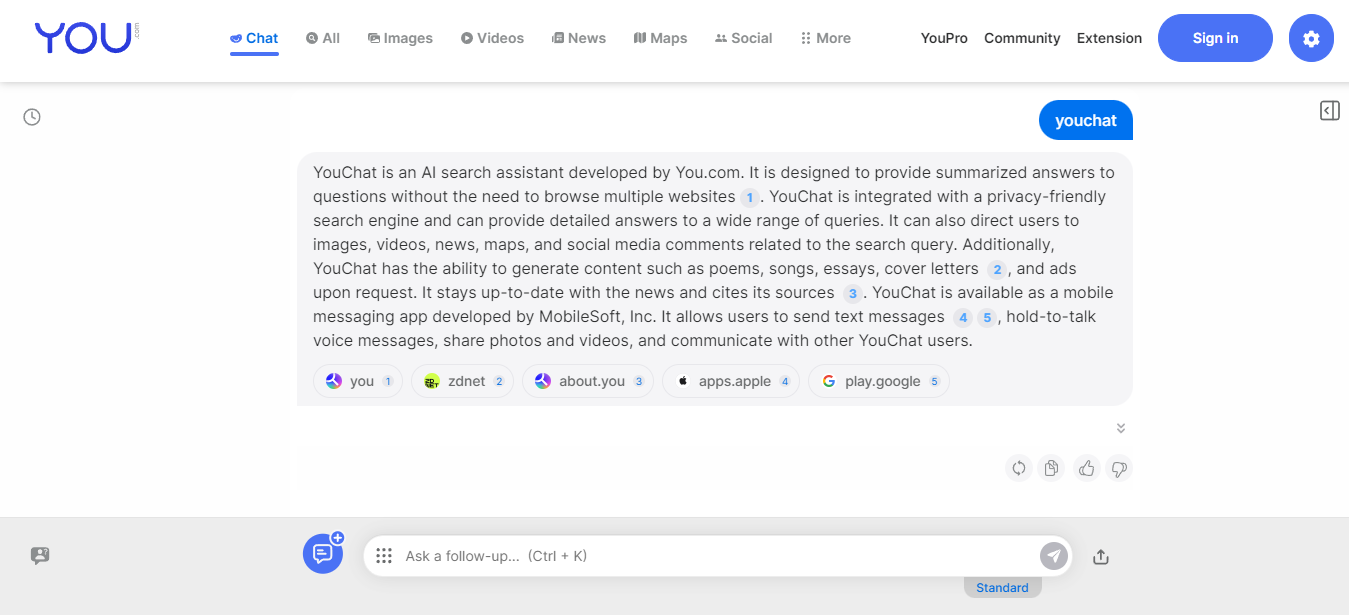
Task: Click citation 3 after cites its sources
Action: [x=852, y=293]
